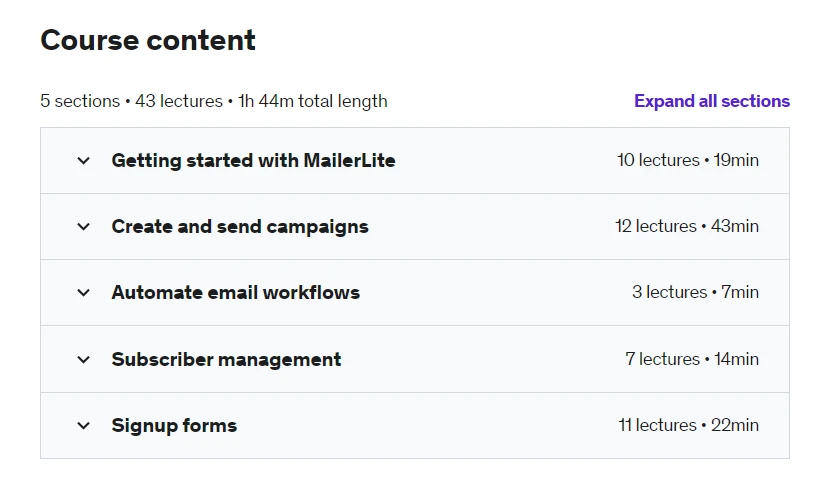823x481 pixels.
Task: Toggle the Automate email workflows chevron arrow
Action: click(84, 293)
